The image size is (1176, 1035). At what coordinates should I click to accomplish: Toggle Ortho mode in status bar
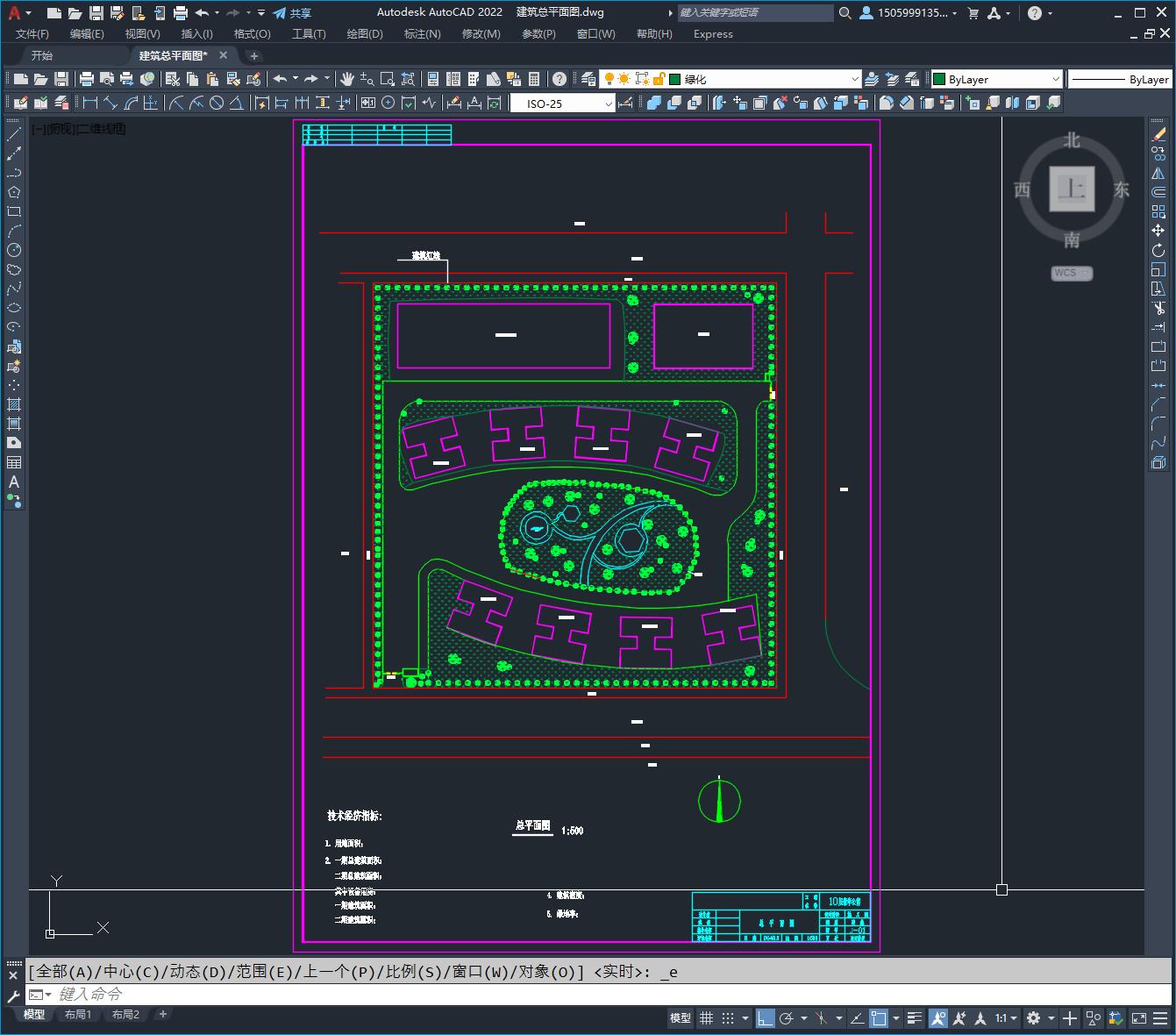[766, 1018]
